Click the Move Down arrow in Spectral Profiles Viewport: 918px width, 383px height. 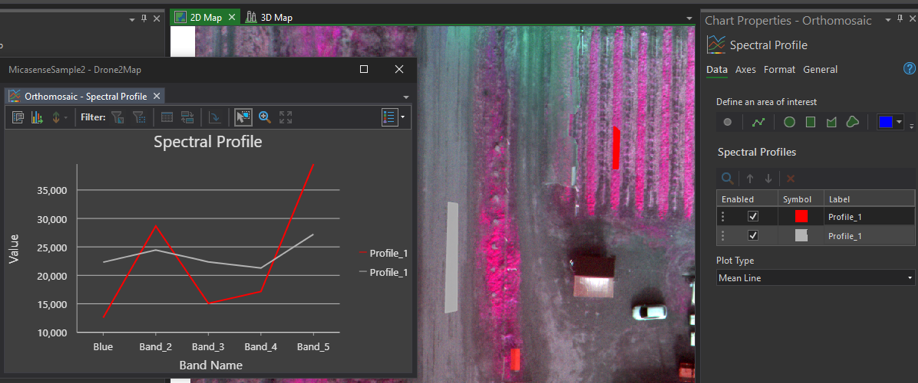click(769, 179)
